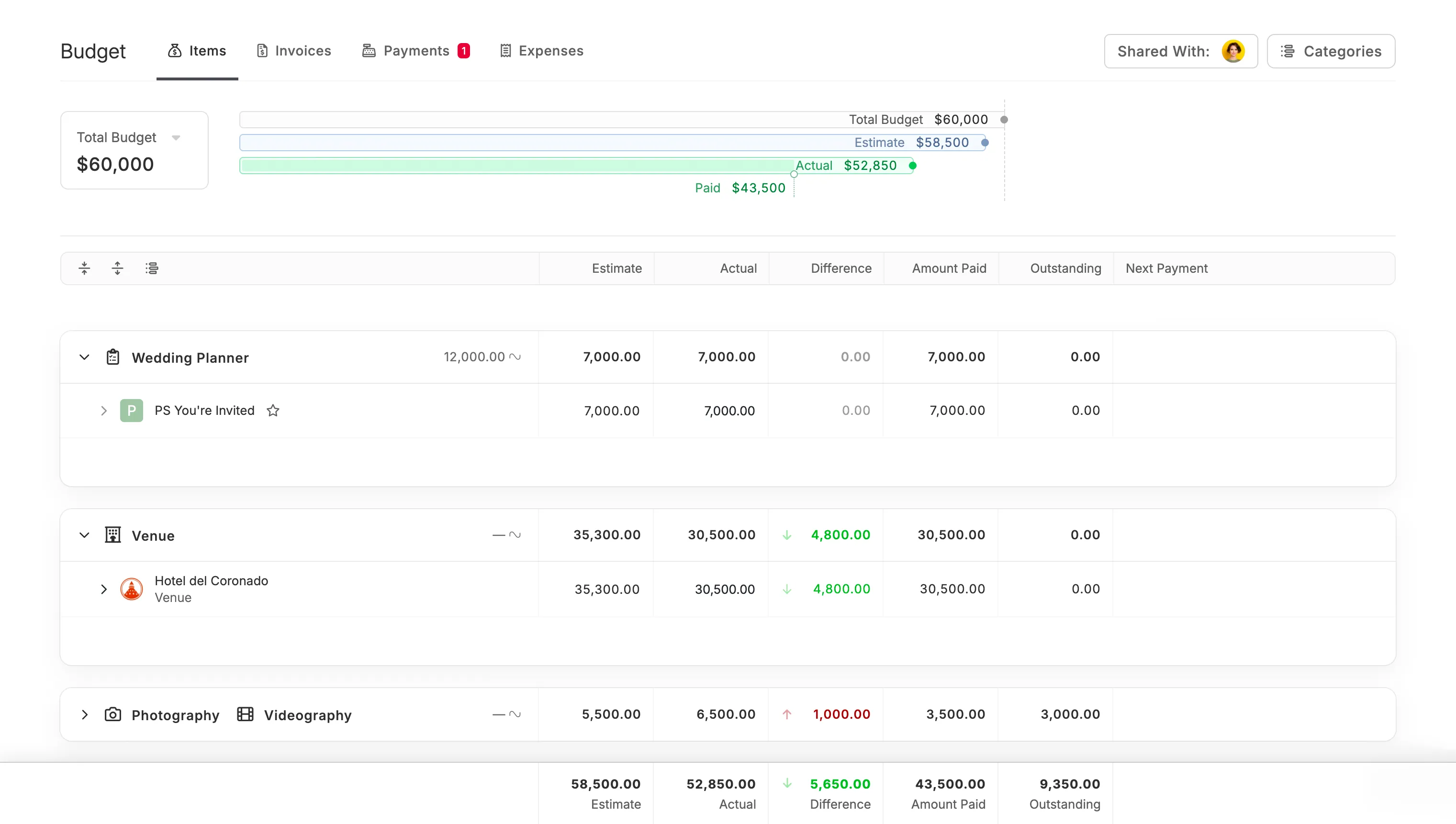Viewport: 1456px width, 824px height.
Task: Click the Items money bag icon
Action: pyautogui.click(x=175, y=51)
